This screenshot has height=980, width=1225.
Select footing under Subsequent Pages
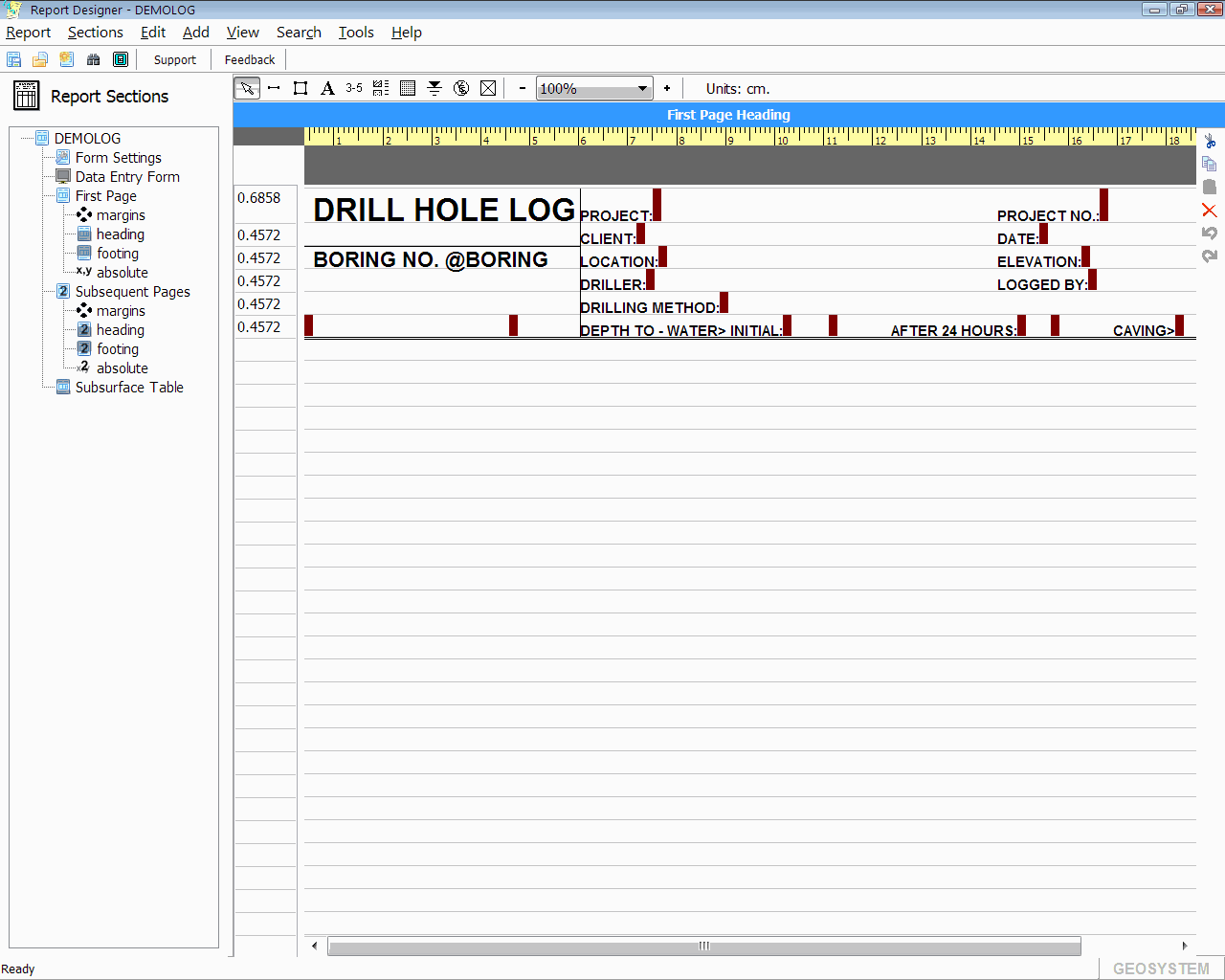[118, 349]
